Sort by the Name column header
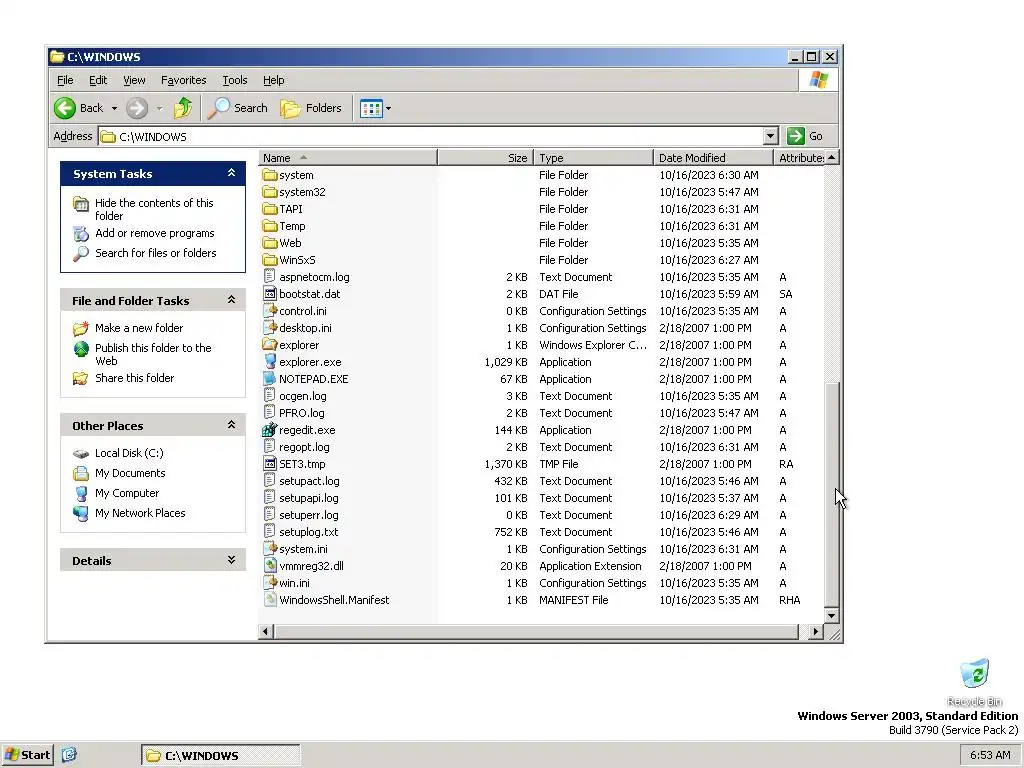This screenshot has width=1024, height=768. pyautogui.click(x=348, y=158)
